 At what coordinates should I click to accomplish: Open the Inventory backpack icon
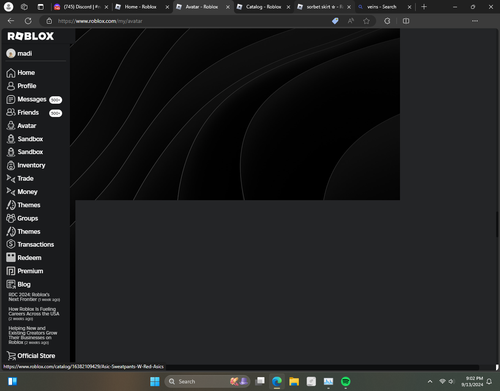coord(11,165)
